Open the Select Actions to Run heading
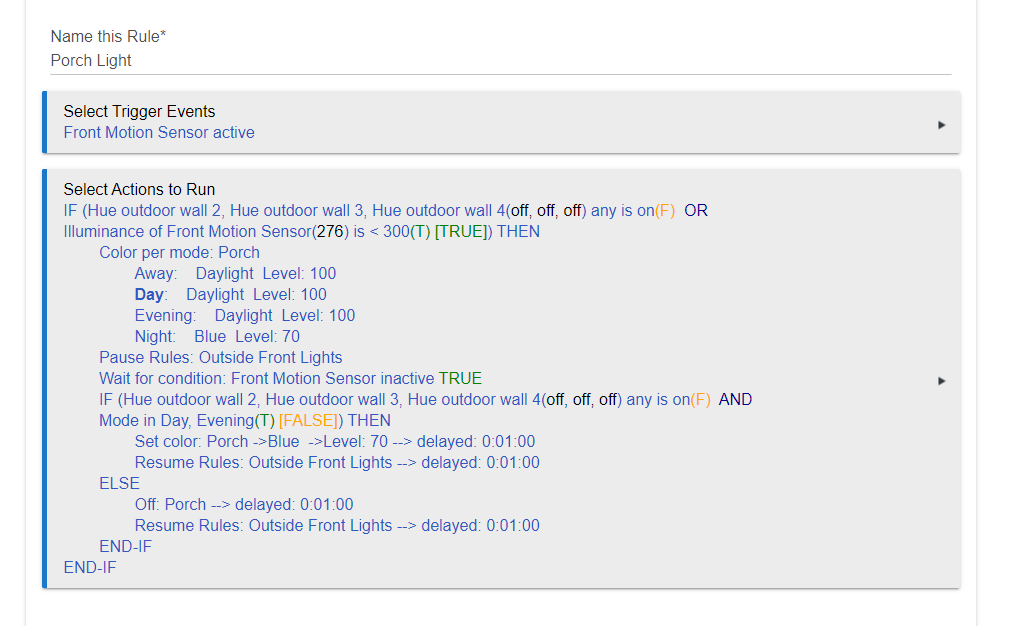Image resolution: width=1017 pixels, height=626 pixels. pyautogui.click(x=139, y=189)
